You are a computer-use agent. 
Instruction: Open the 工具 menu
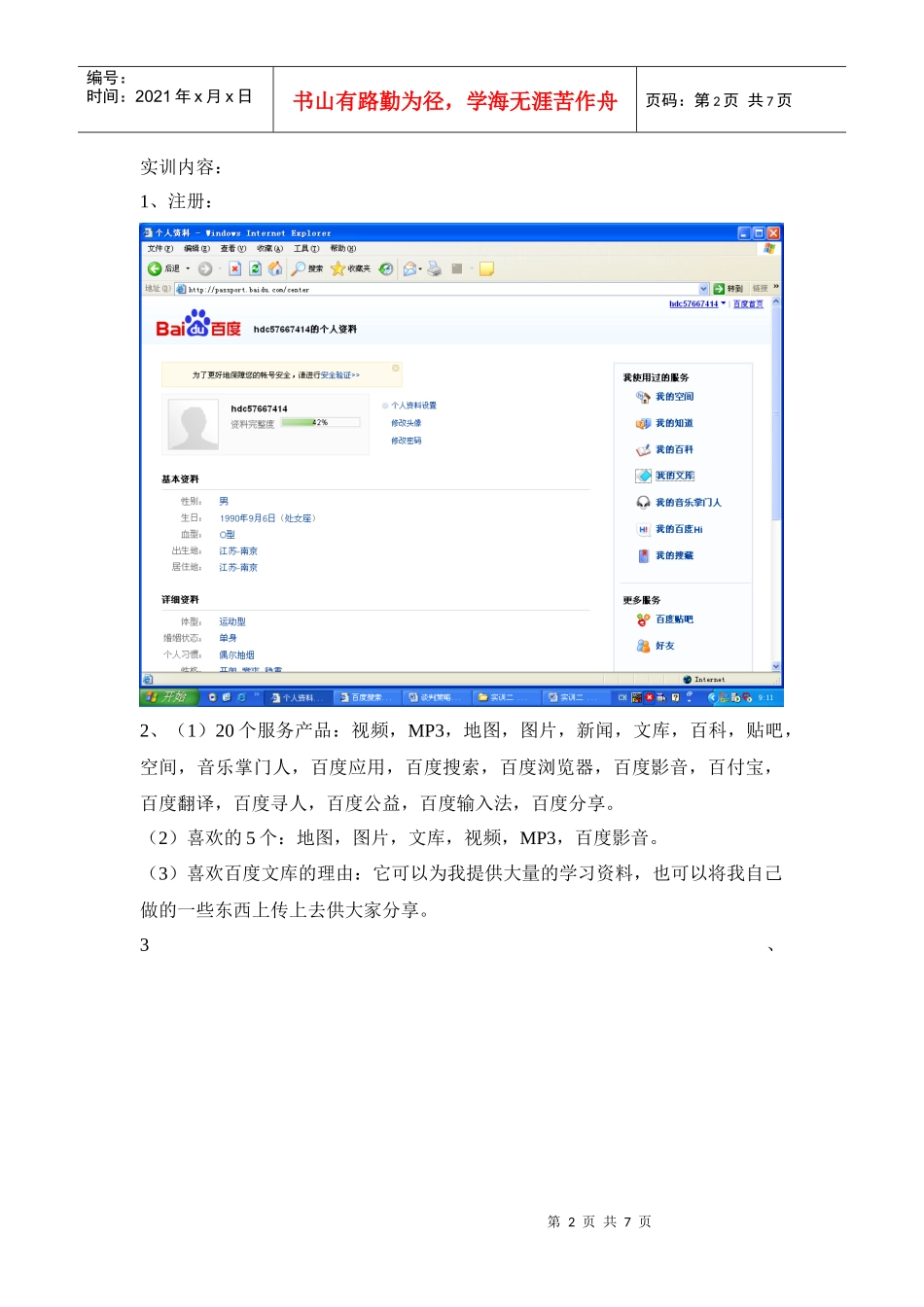[x=306, y=249]
